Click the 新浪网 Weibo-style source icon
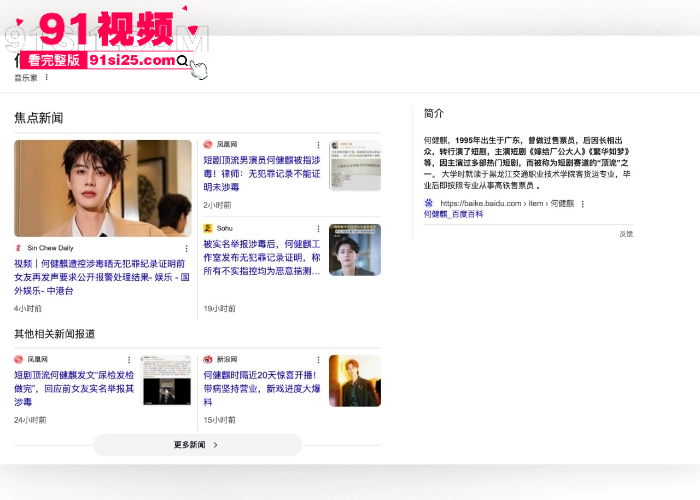Viewport: 700px width, 500px height. pyautogui.click(x=208, y=359)
